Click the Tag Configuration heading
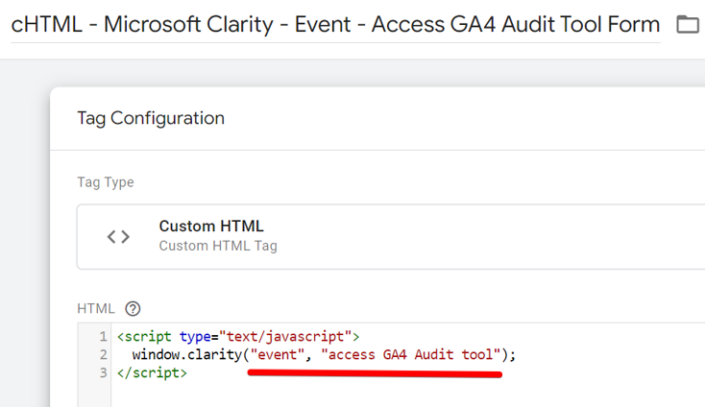705x407 pixels. tap(151, 118)
